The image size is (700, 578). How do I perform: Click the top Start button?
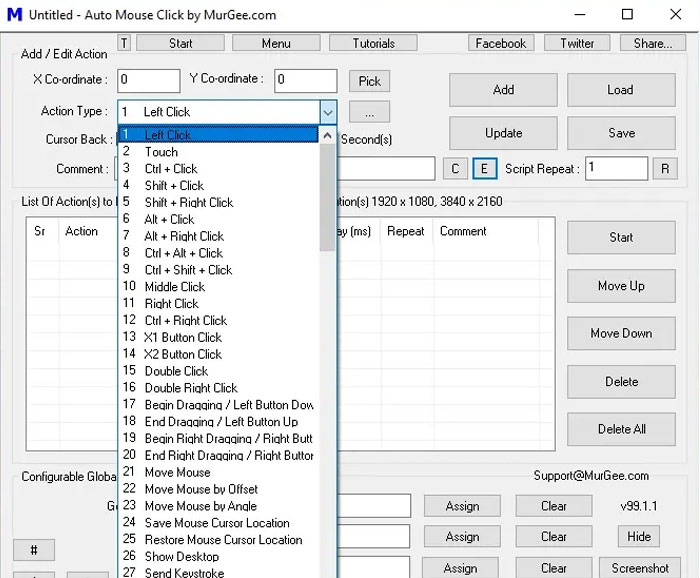[x=180, y=43]
